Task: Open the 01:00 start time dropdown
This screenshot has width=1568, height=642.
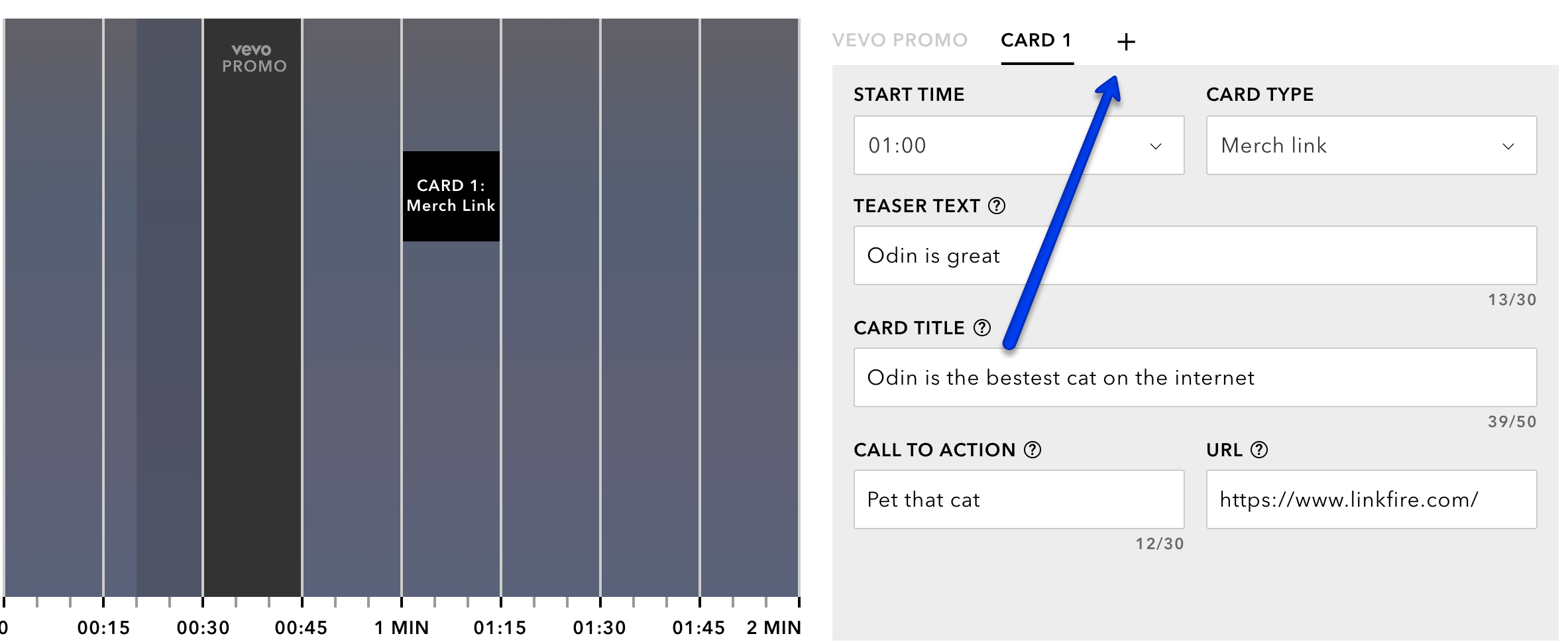Action: [x=1019, y=145]
